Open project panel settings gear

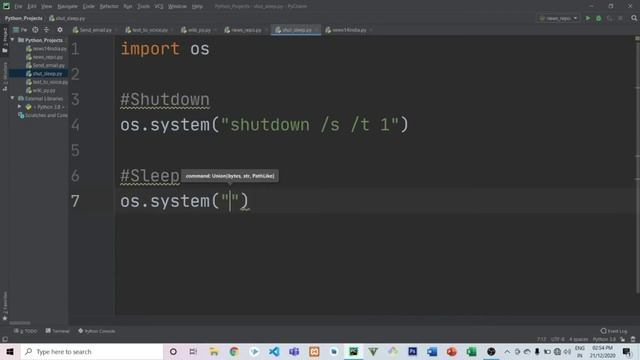click(x=60, y=30)
